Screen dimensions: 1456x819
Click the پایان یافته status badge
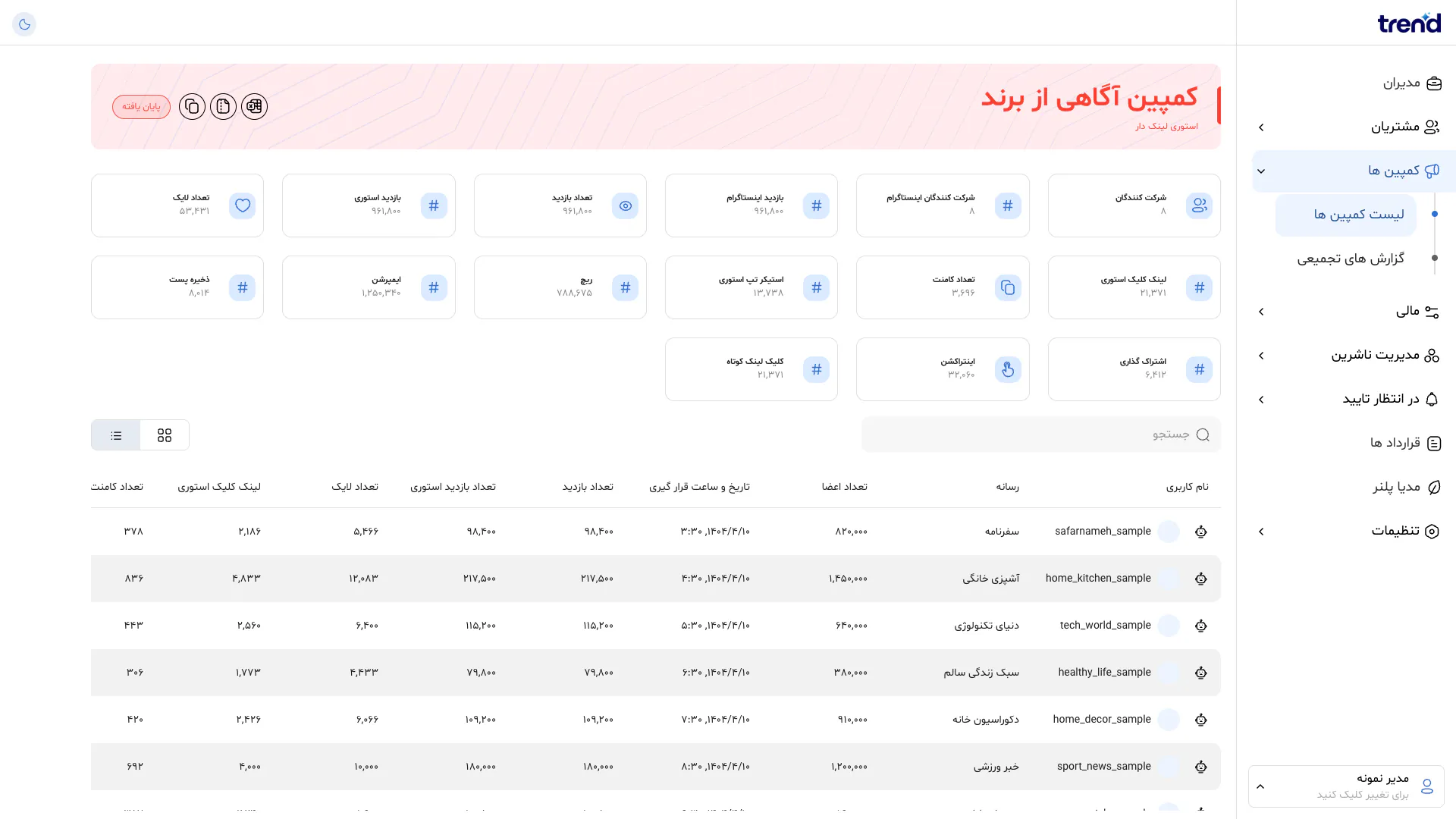pos(141,106)
